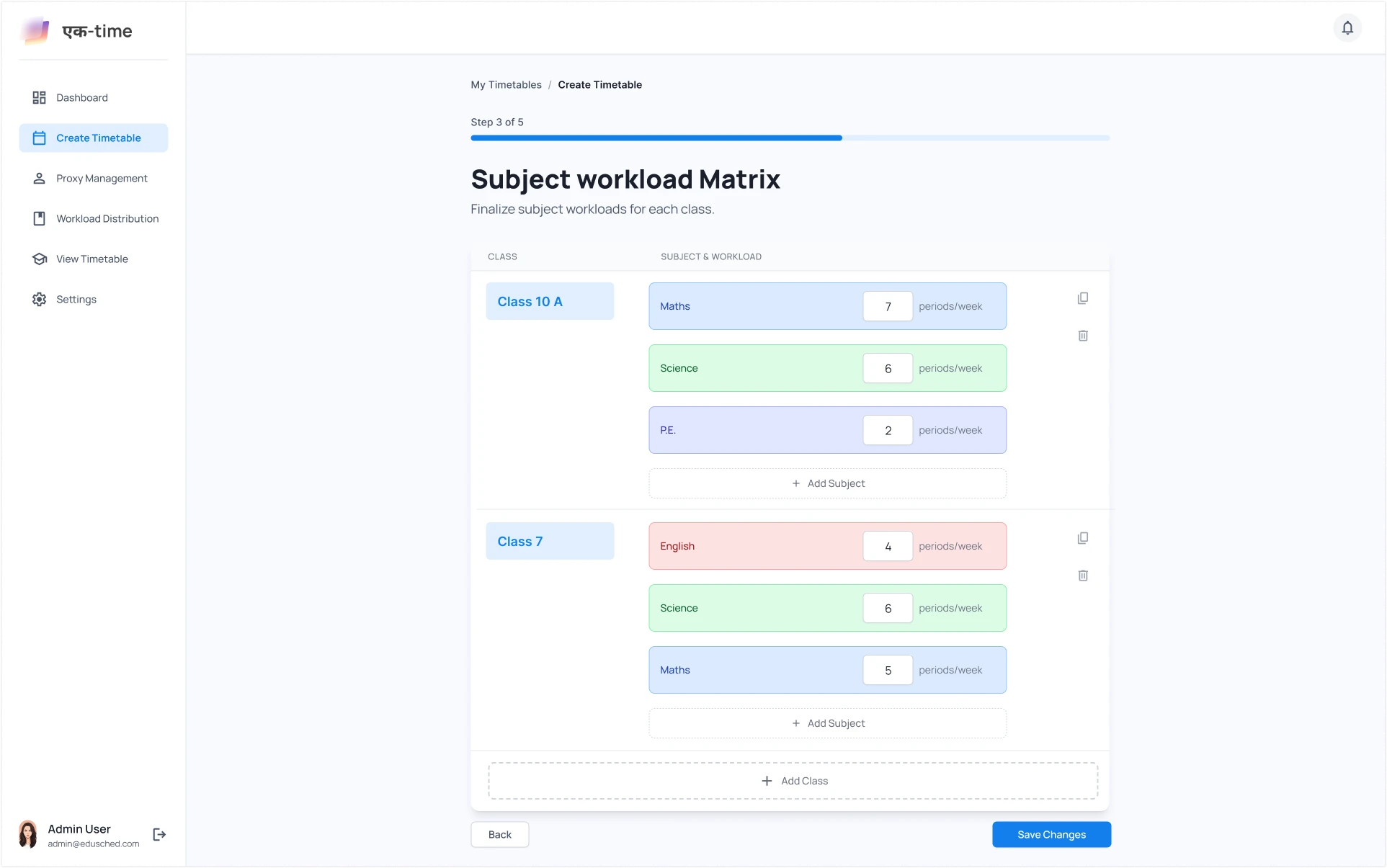Click the CLASS column header

click(502, 256)
